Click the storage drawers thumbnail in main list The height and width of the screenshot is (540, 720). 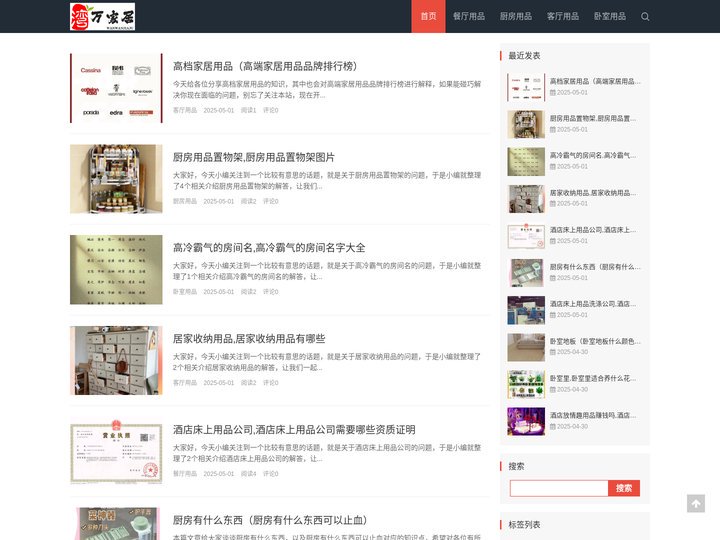pyautogui.click(x=116, y=360)
